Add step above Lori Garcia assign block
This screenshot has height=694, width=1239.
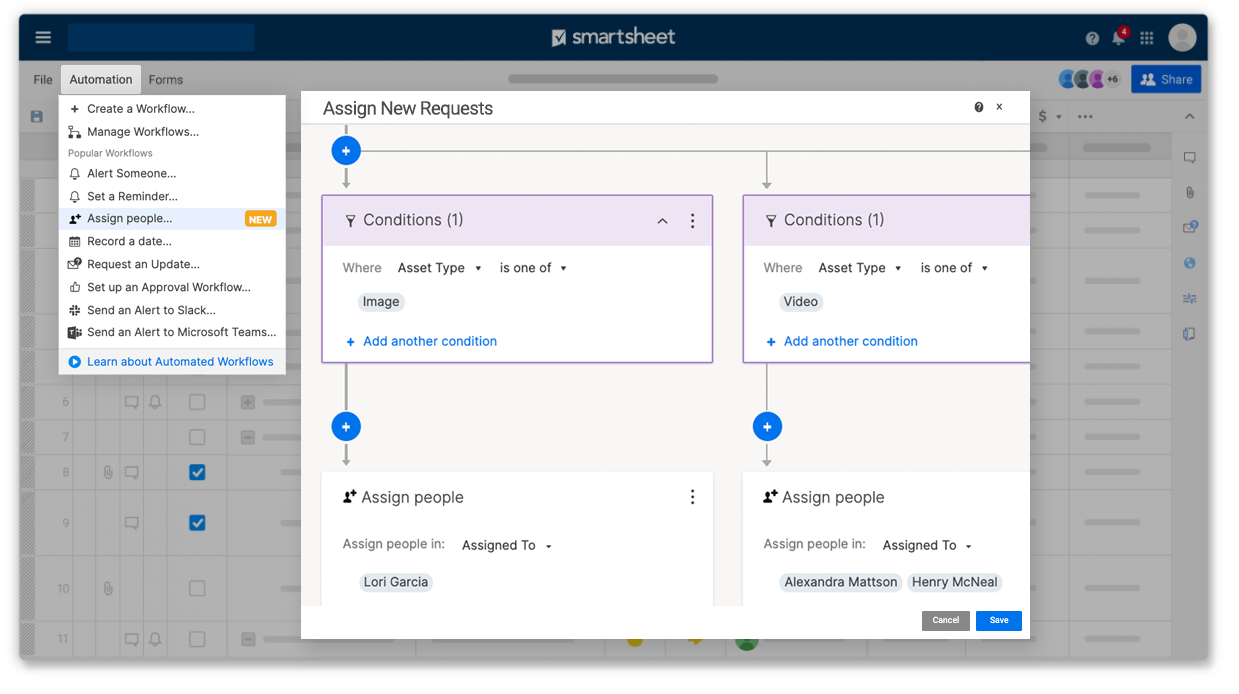346,427
